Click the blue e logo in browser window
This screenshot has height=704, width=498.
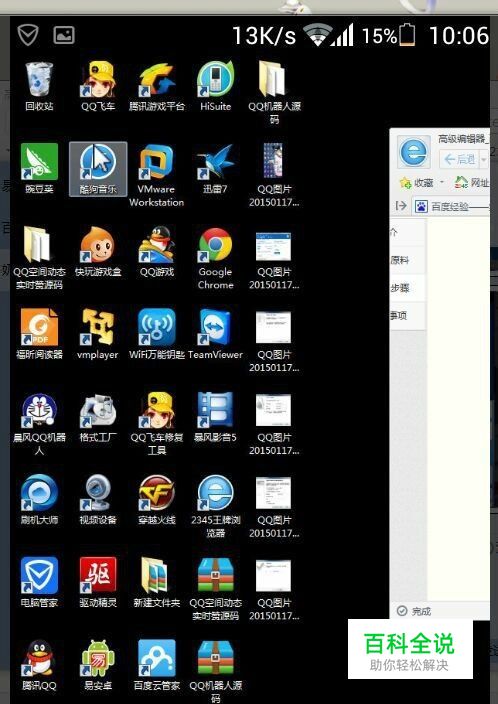tap(414, 153)
